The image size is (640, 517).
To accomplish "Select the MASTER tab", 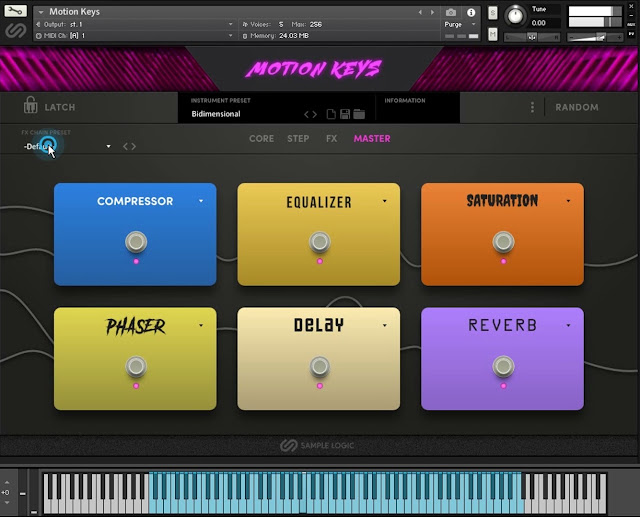I will pos(372,139).
